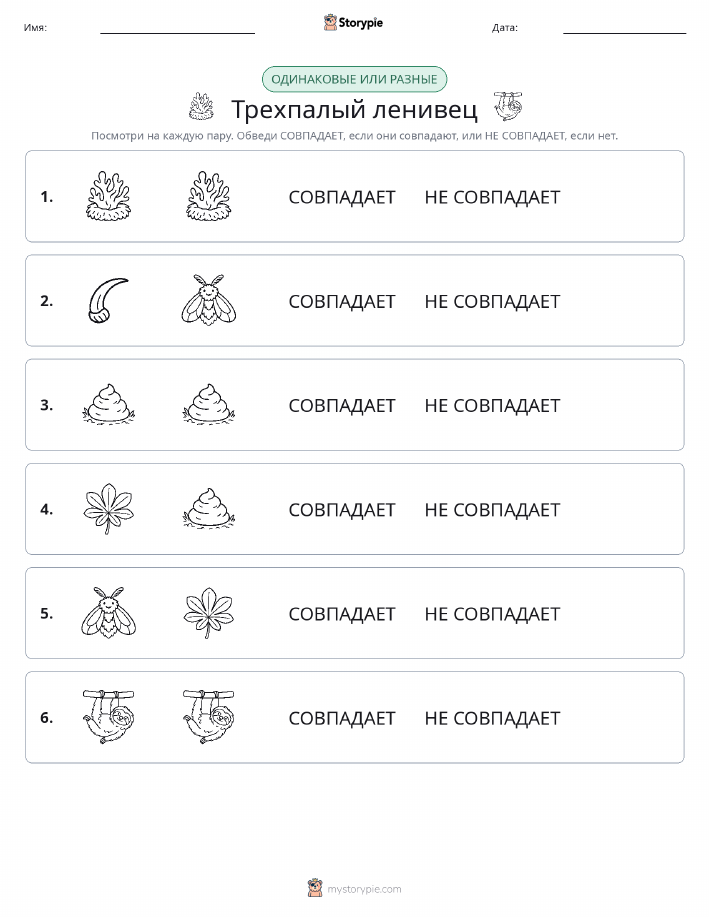Click the first coral image in row 1
This screenshot has width=709, height=917.
108,196
